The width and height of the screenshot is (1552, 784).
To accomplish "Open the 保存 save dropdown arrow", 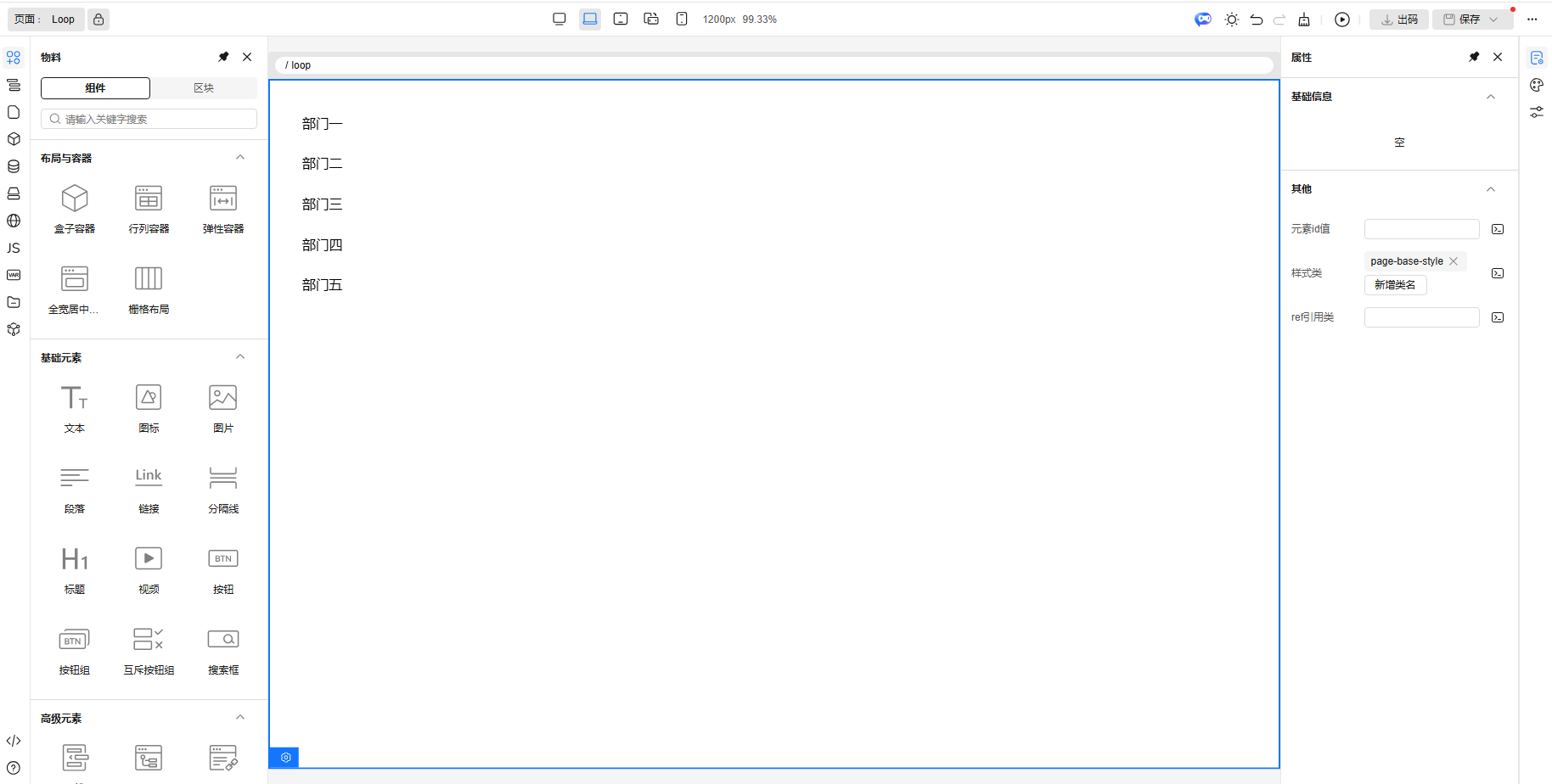I will pyautogui.click(x=1494, y=20).
